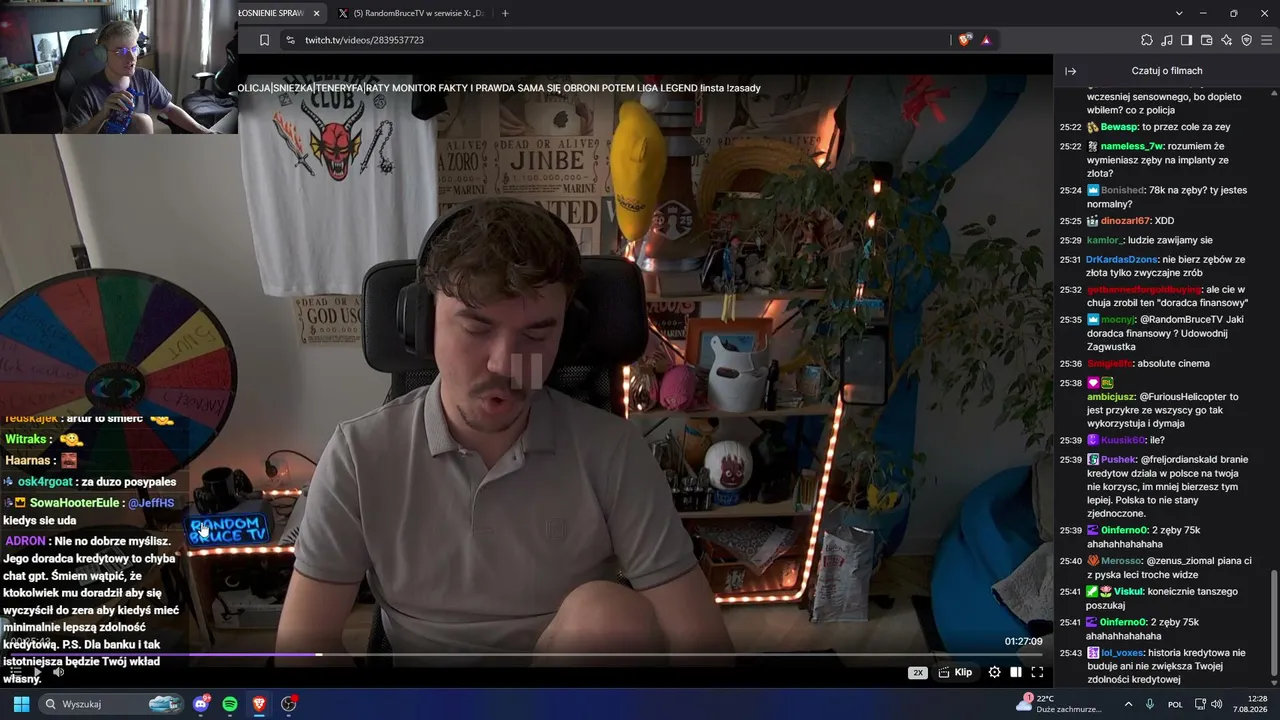Viewport: 1280px width, 720px height.
Task: Open a new browser tab
Action: pyautogui.click(x=505, y=13)
